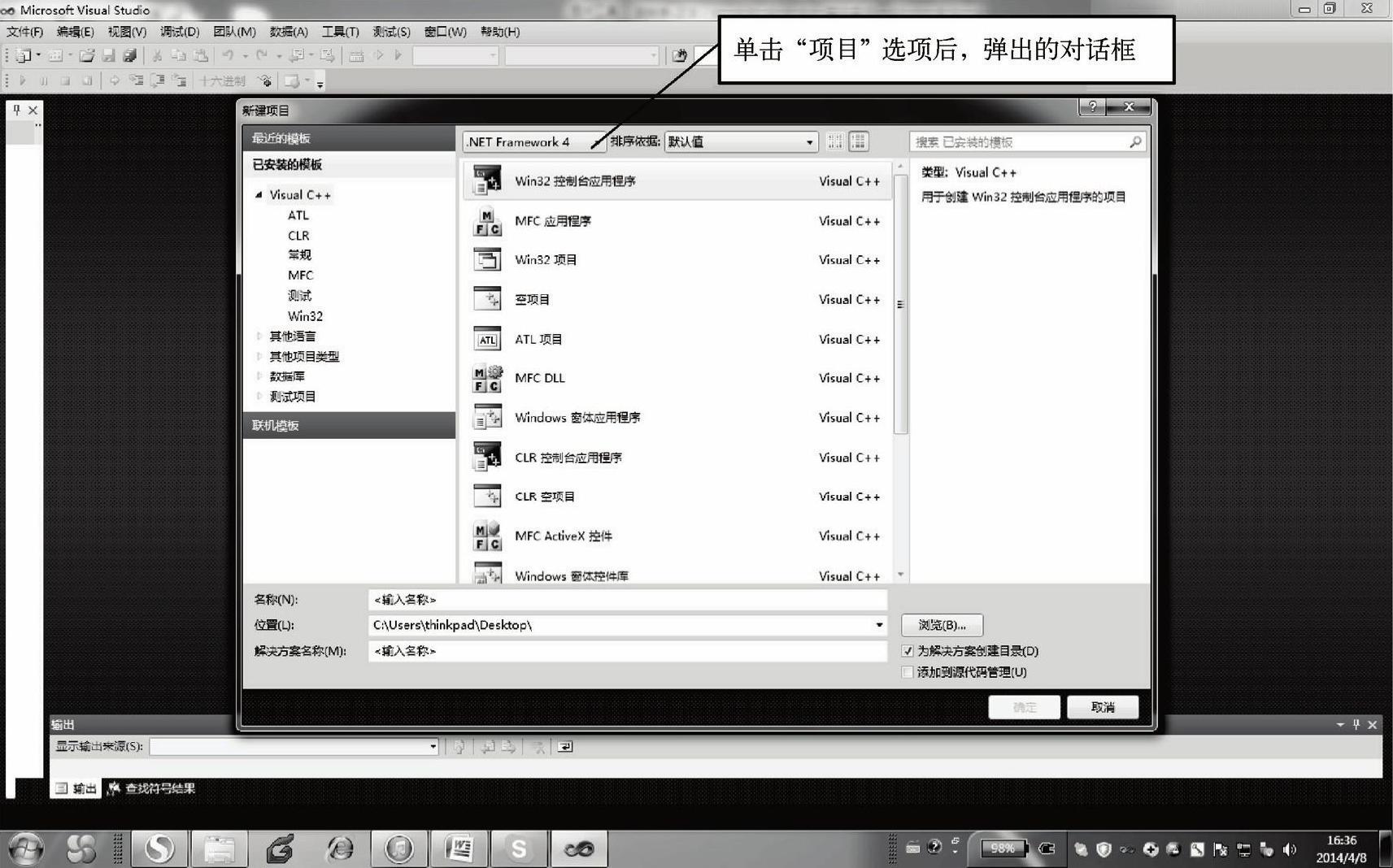Switch template list to small icons view
The image size is (1393, 868).
835,141
